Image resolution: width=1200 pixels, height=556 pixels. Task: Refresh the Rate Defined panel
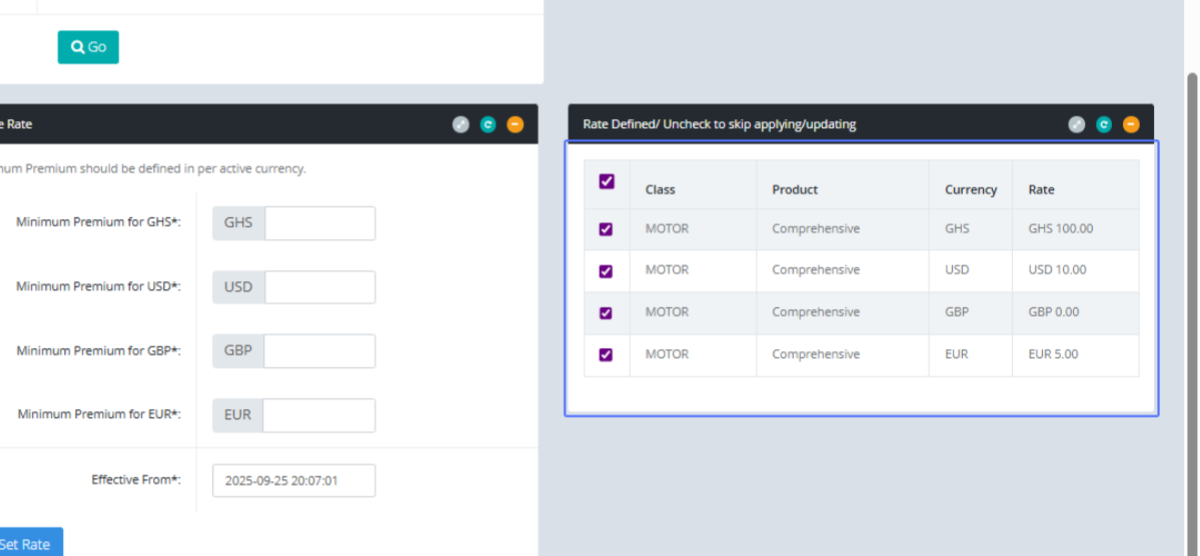click(x=1104, y=125)
